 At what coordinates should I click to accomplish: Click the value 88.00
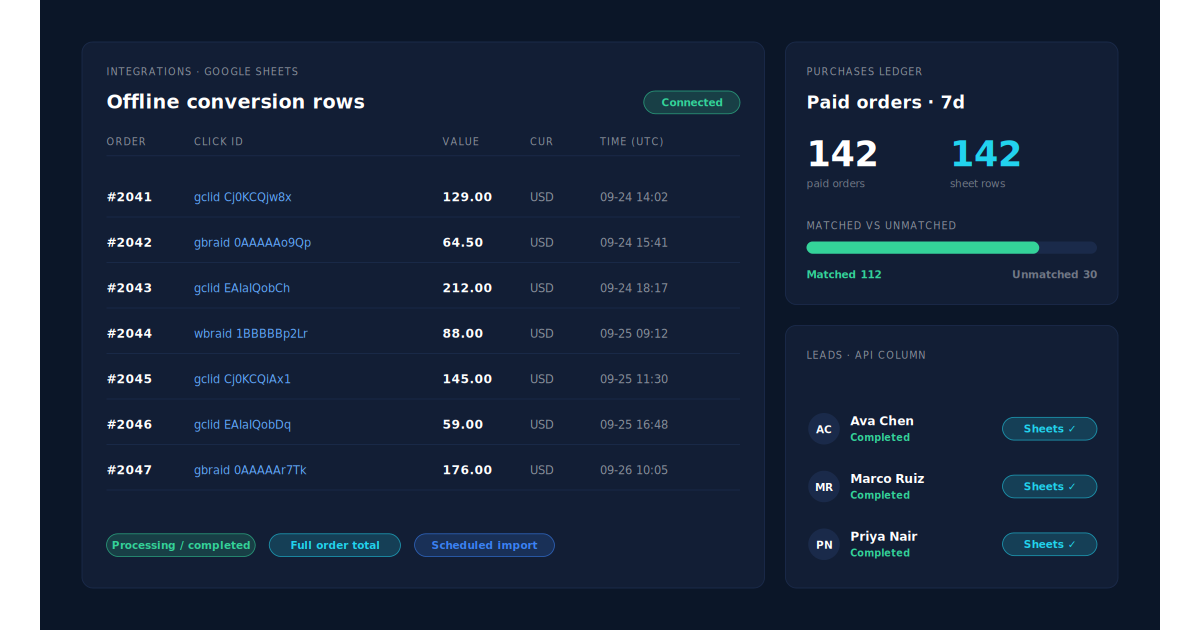[x=463, y=333]
